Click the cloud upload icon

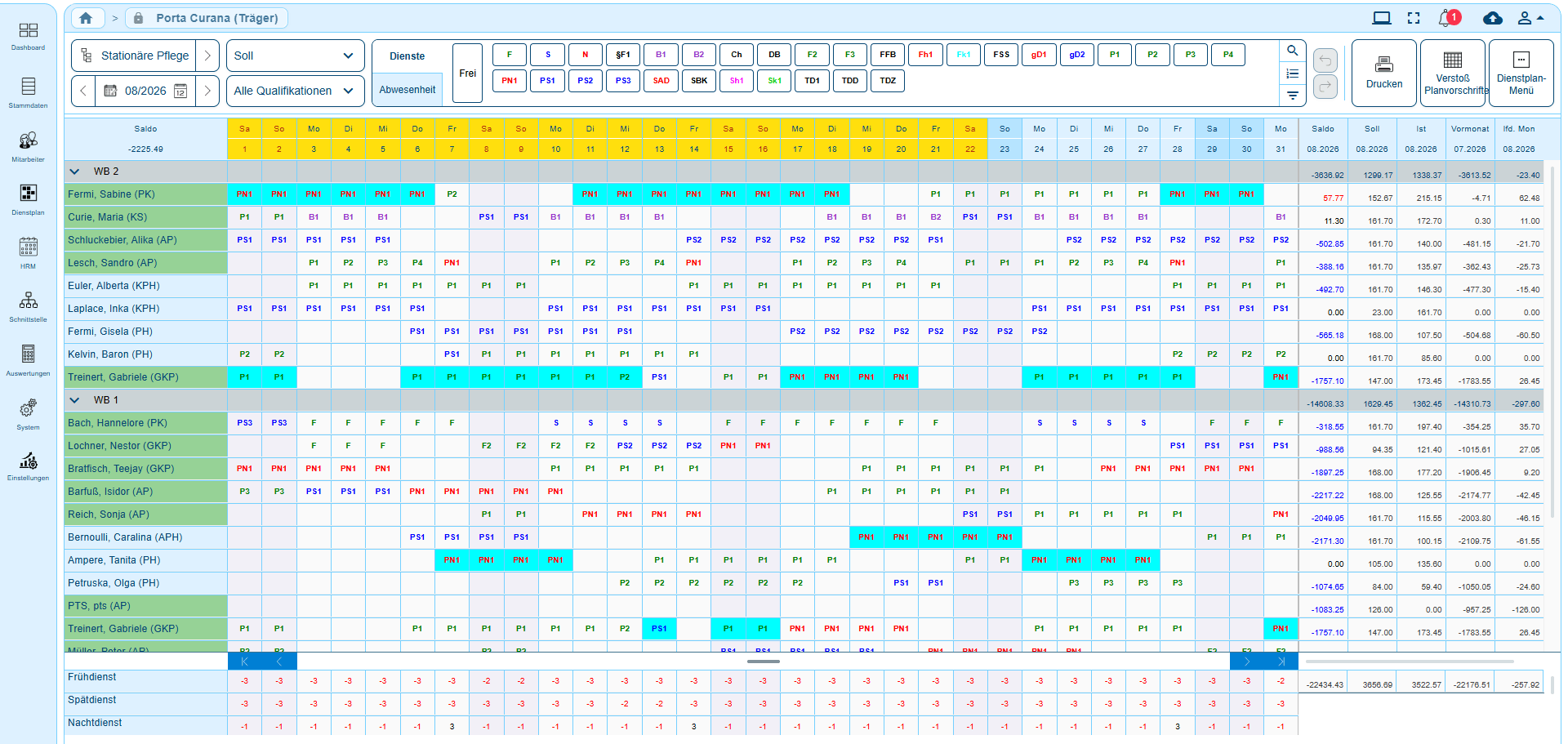tap(1492, 18)
